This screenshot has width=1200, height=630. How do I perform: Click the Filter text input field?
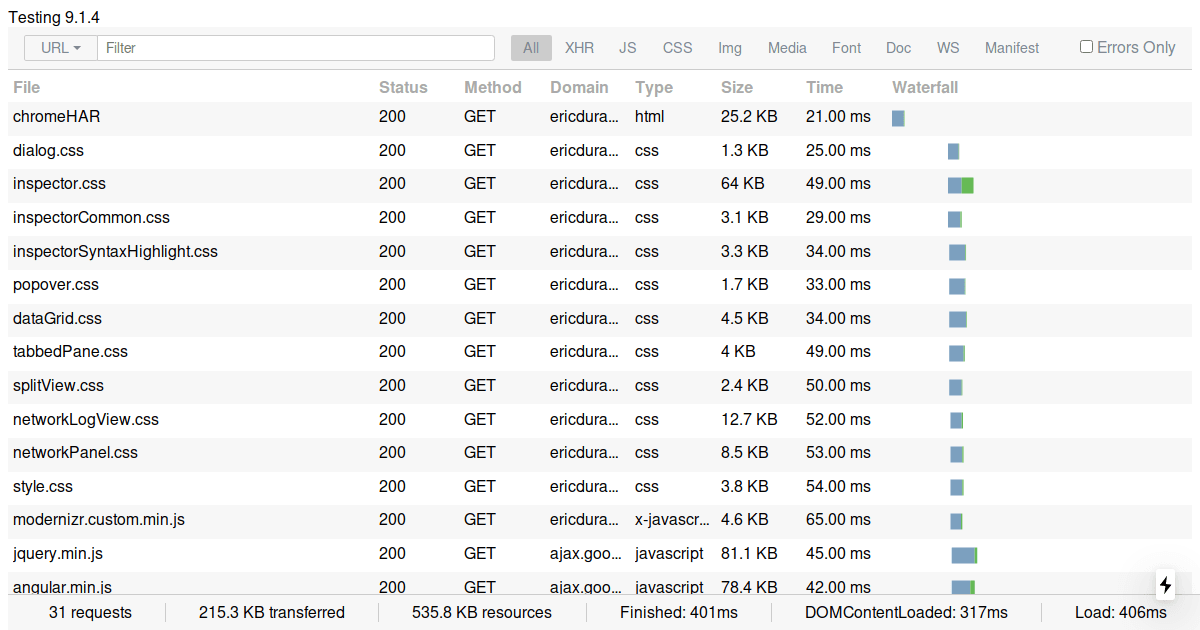coord(296,48)
